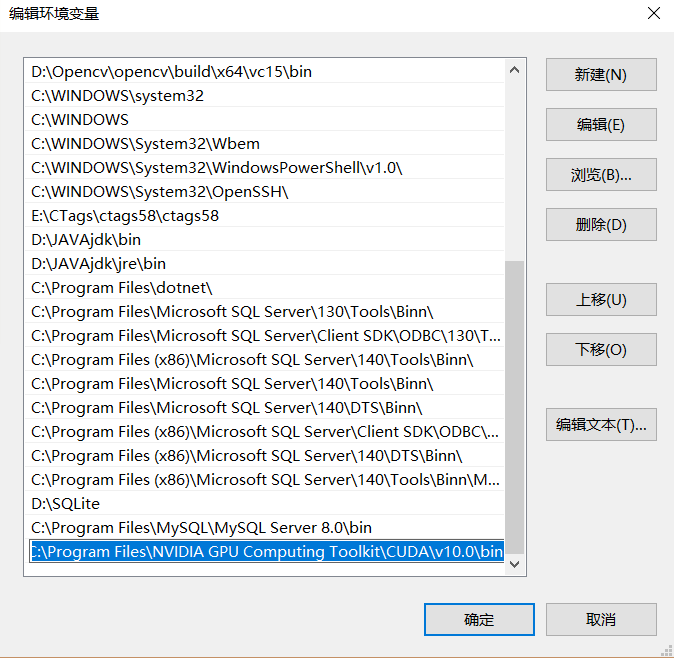This screenshot has width=674, height=662.
Task: Select the System32\OpenSSH\ path entry
Action: coord(265,192)
